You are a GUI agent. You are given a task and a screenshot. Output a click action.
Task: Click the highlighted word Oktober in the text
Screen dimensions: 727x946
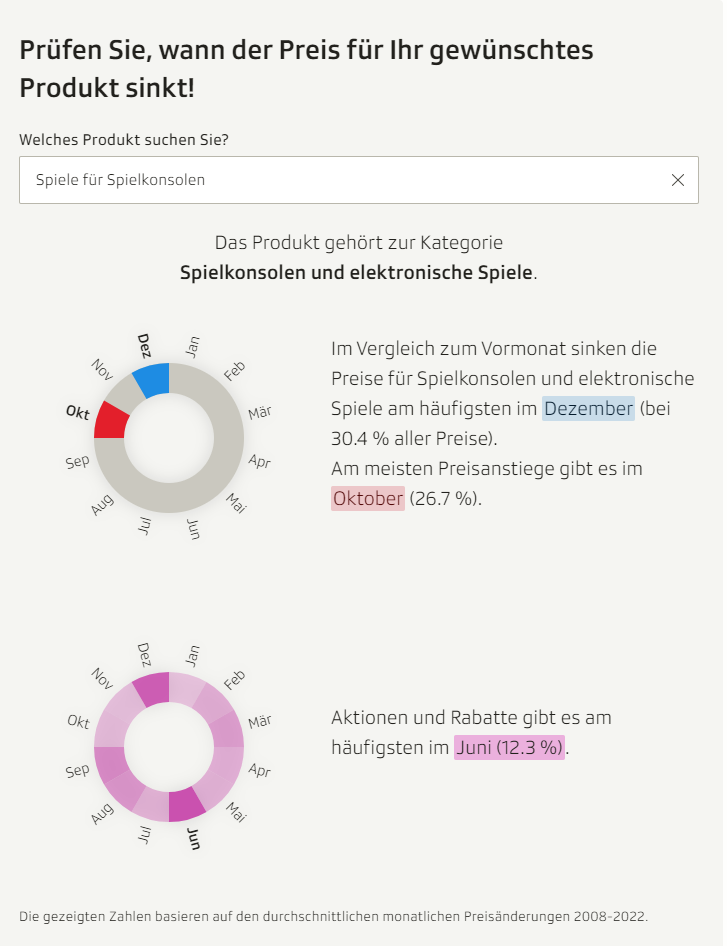(368, 498)
